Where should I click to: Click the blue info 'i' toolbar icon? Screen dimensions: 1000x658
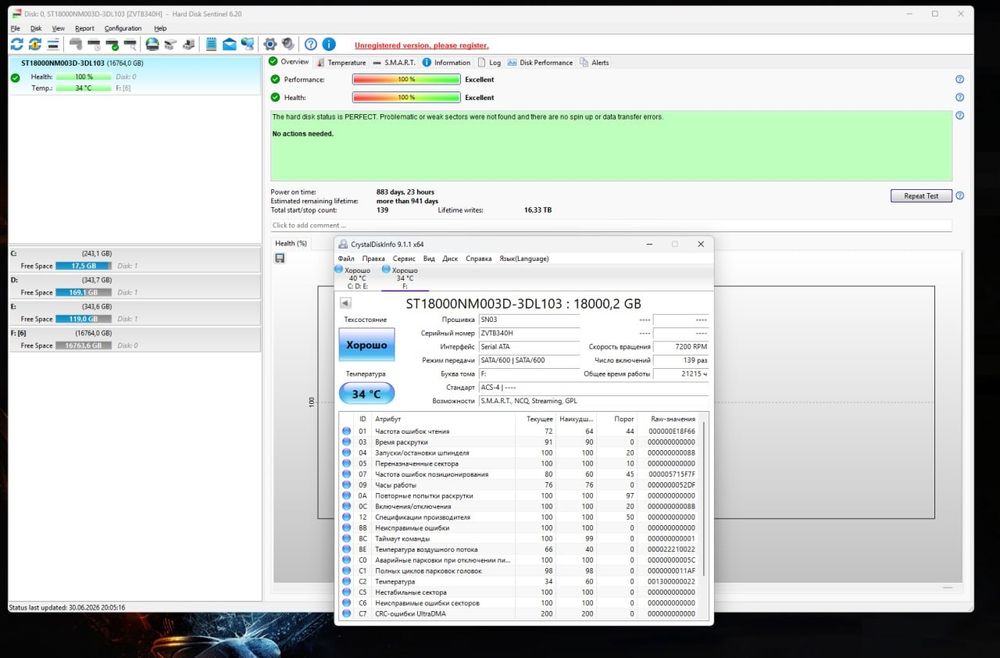click(x=329, y=44)
